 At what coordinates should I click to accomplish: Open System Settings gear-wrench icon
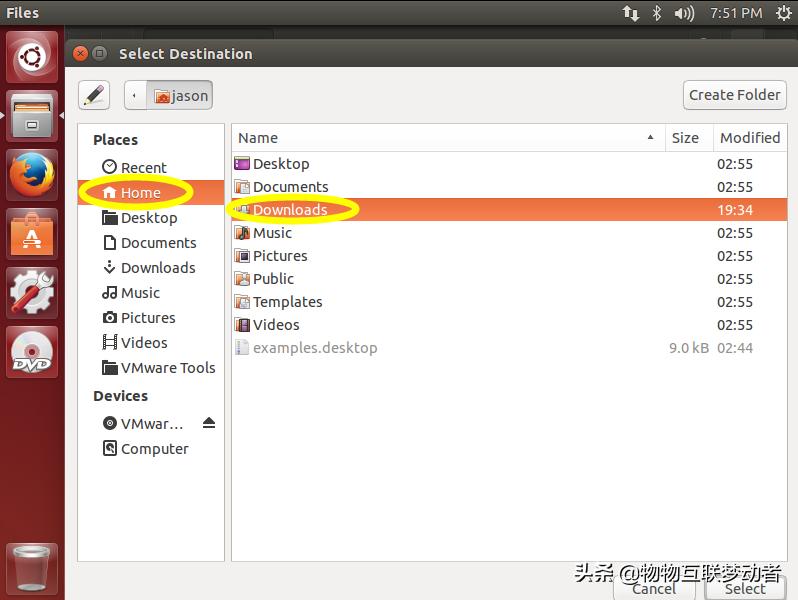click(x=32, y=293)
